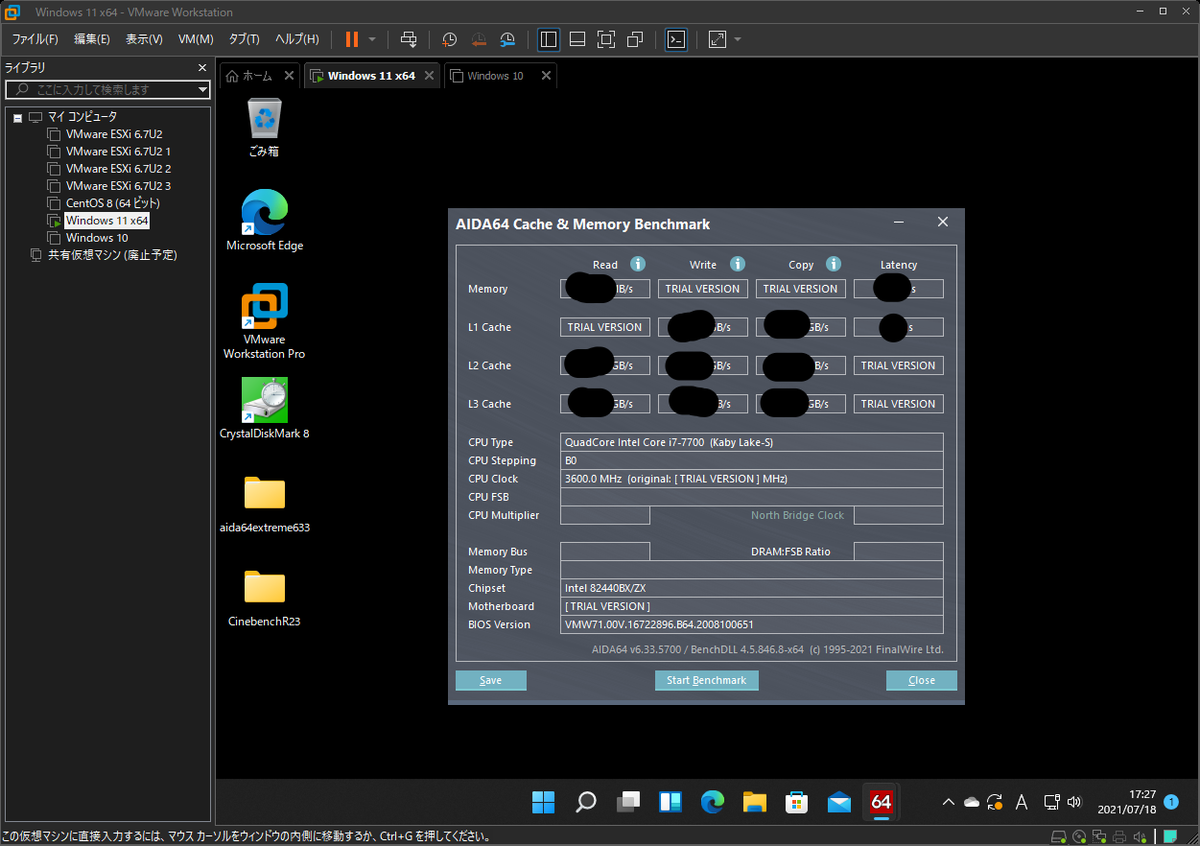Open the Mail app from the taskbar
The image size is (1200, 846).
839,802
